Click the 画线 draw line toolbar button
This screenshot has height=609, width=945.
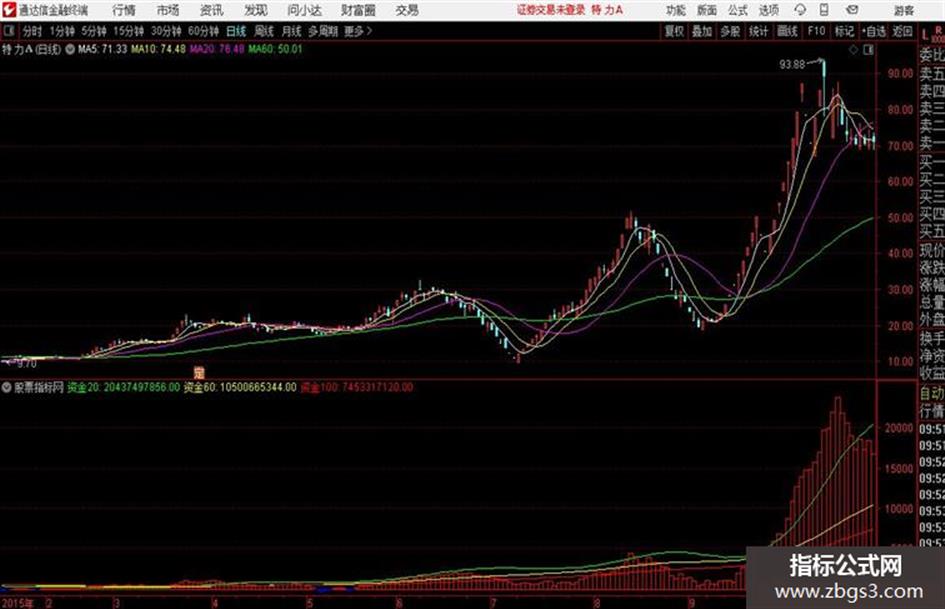pyautogui.click(x=787, y=31)
